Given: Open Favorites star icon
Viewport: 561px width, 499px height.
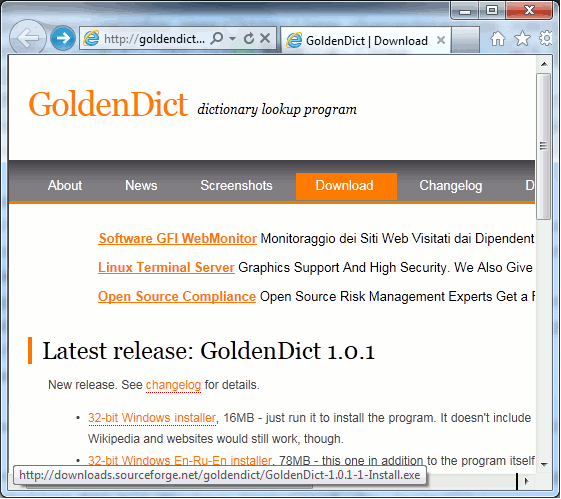Looking at the screenshot, I should [522, 39].
